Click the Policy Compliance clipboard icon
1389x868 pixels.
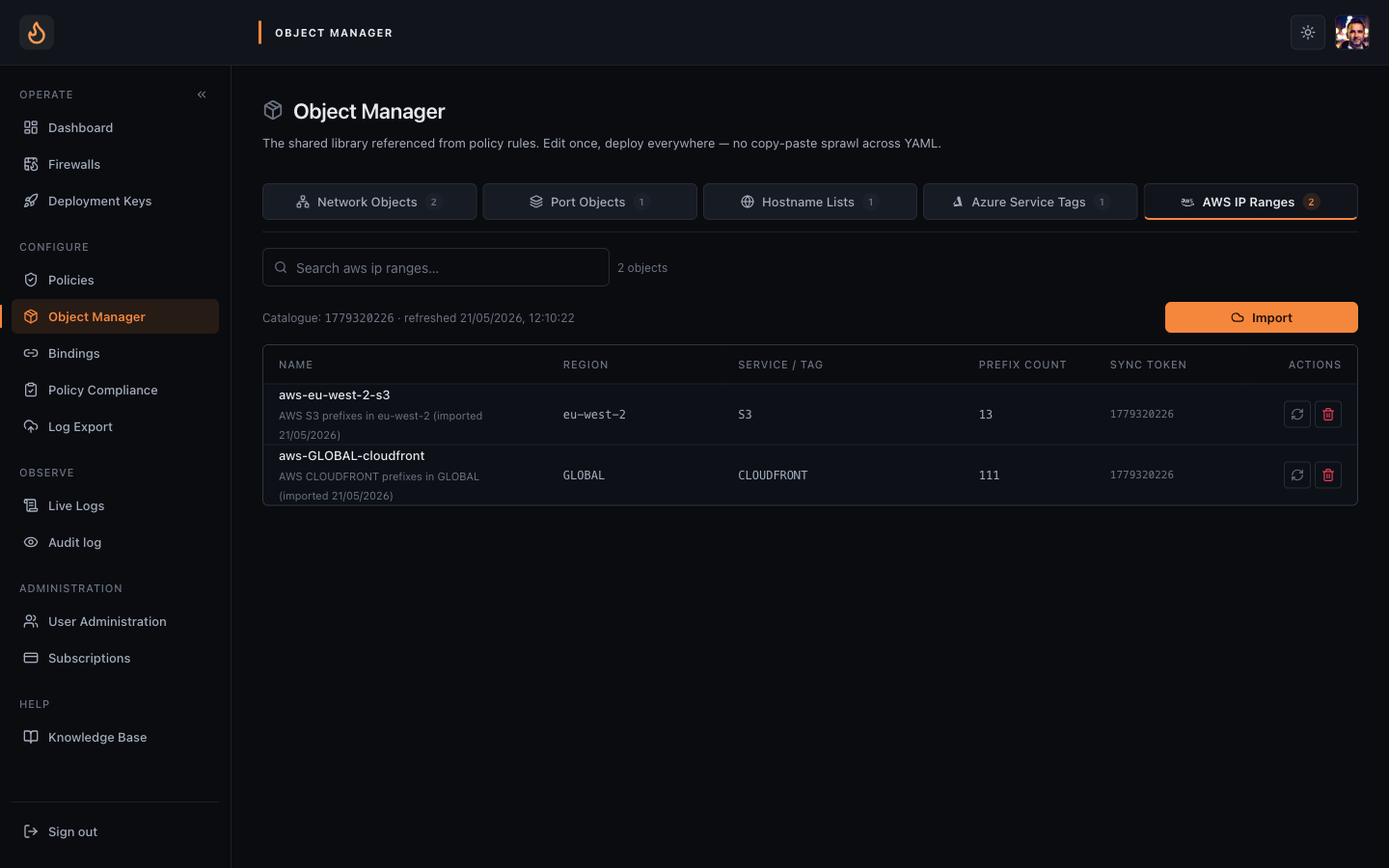point(31,390)
